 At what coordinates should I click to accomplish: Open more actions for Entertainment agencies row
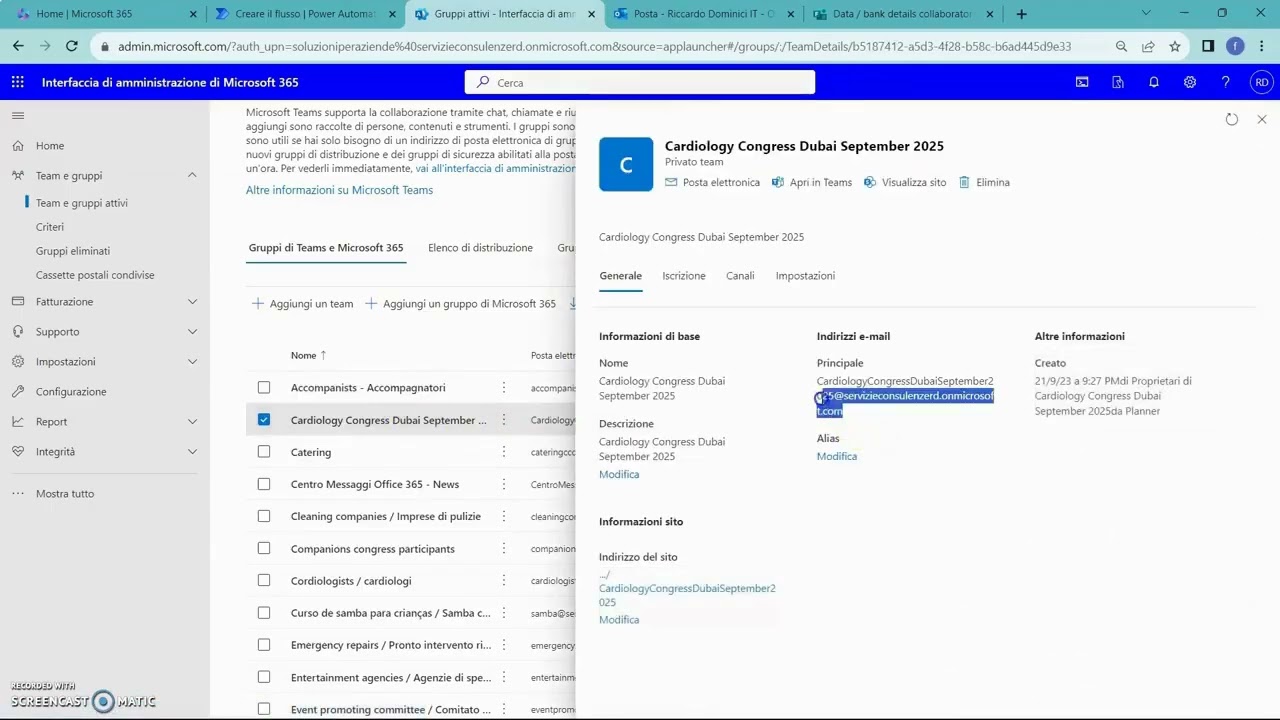(504, 677)
